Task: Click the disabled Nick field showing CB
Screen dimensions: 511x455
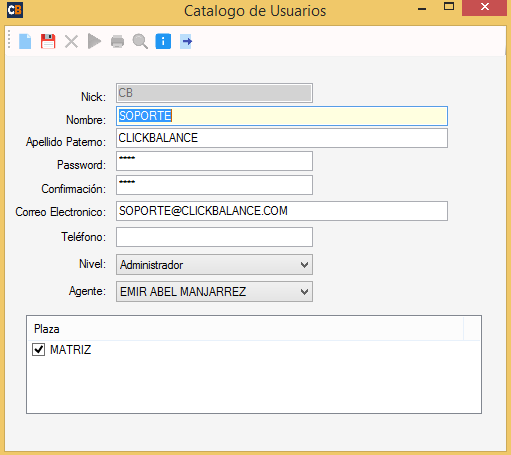Action: pyautogui.click(x=214, y=93)
